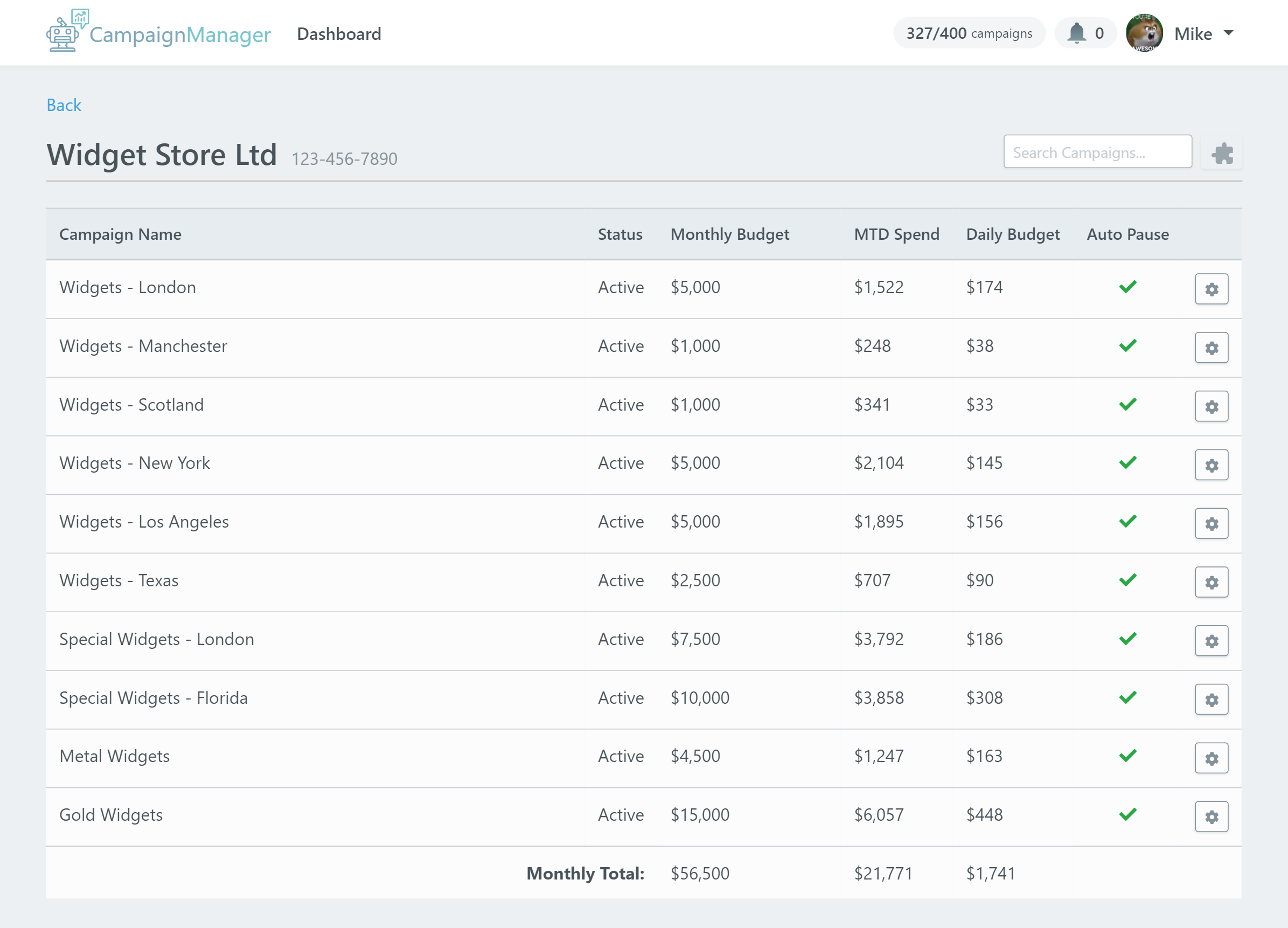Focus the Search Campaigns input field

(x=1097, y=152)
